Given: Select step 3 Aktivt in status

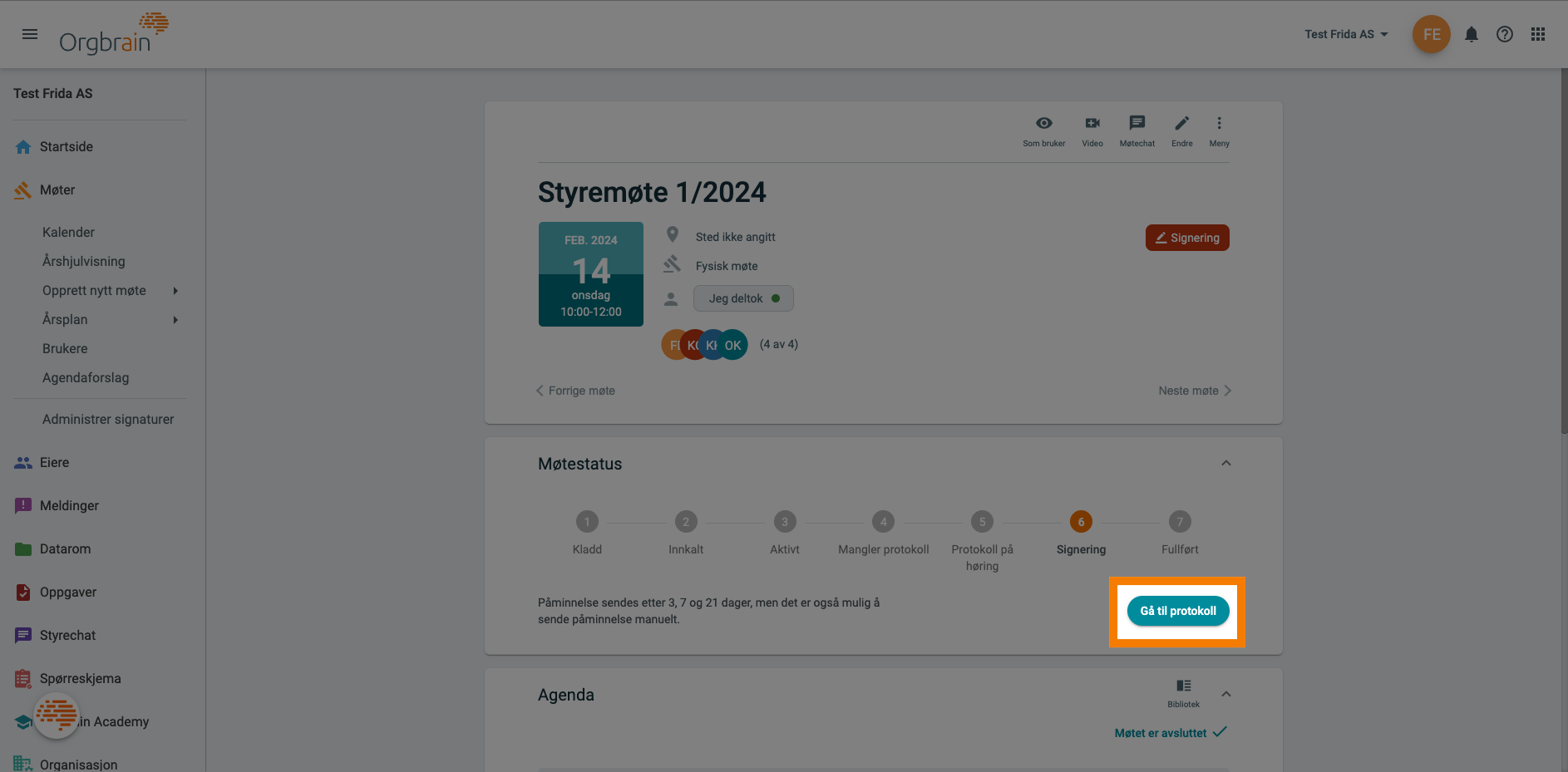Looking at the screenshot, I should pos(785,522).
